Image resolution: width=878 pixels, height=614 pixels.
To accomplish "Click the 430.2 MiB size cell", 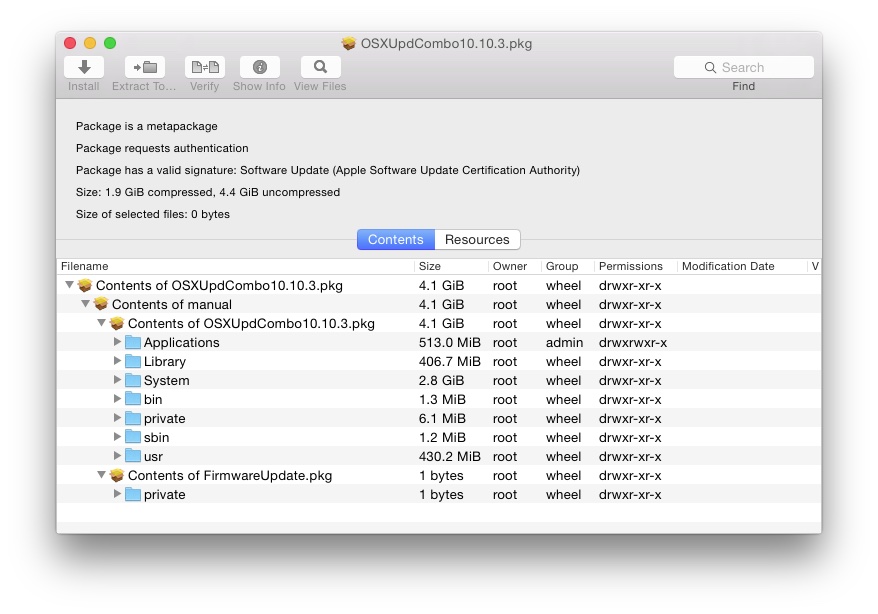I will click(450, 457).
